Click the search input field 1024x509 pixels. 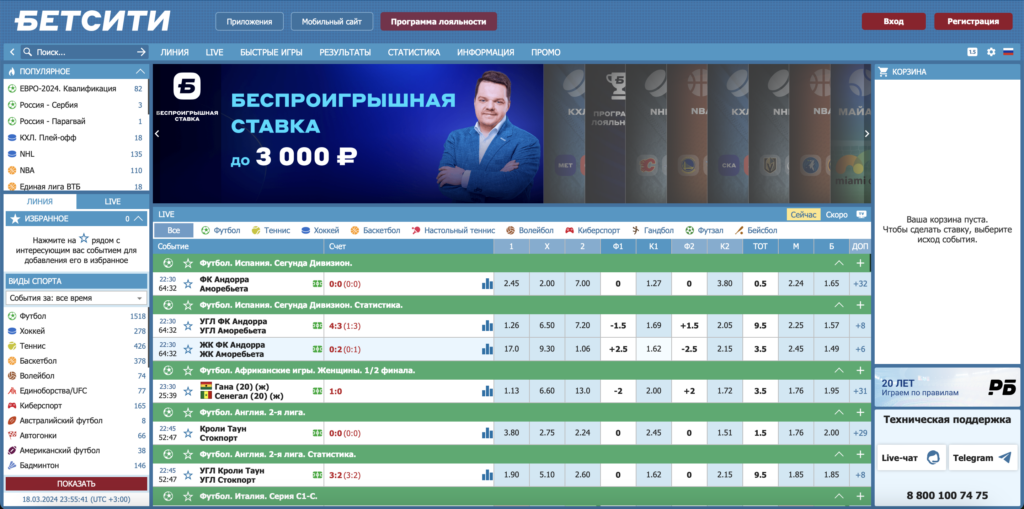pos(85,52)
